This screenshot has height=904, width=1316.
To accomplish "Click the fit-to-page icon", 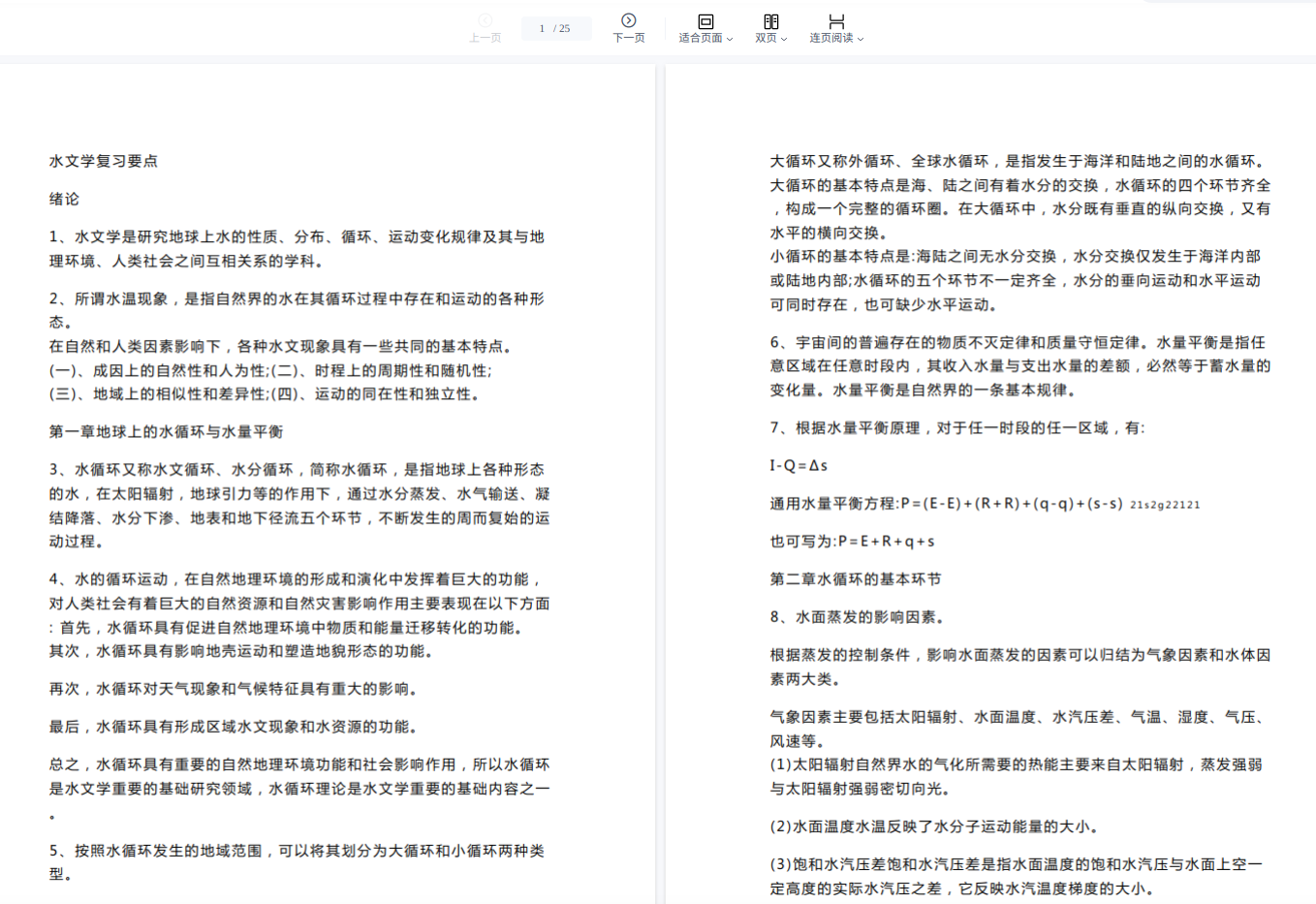I will (x=705, y=21).
